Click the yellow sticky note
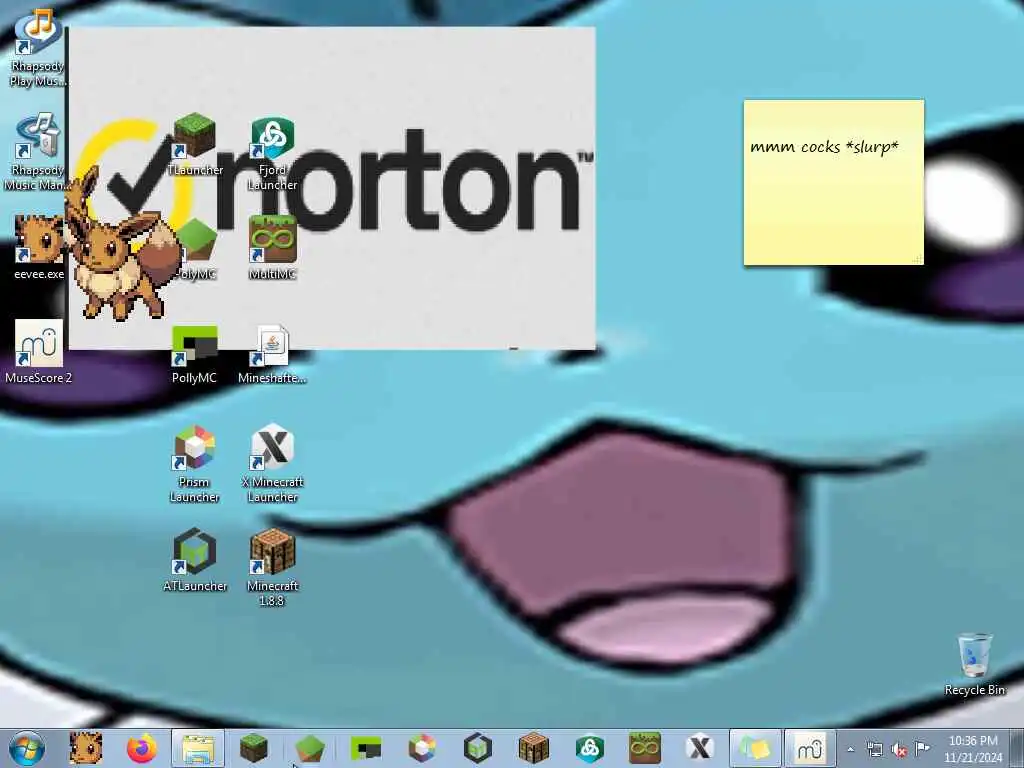The image size is (1024, 768). pos(833,182)
